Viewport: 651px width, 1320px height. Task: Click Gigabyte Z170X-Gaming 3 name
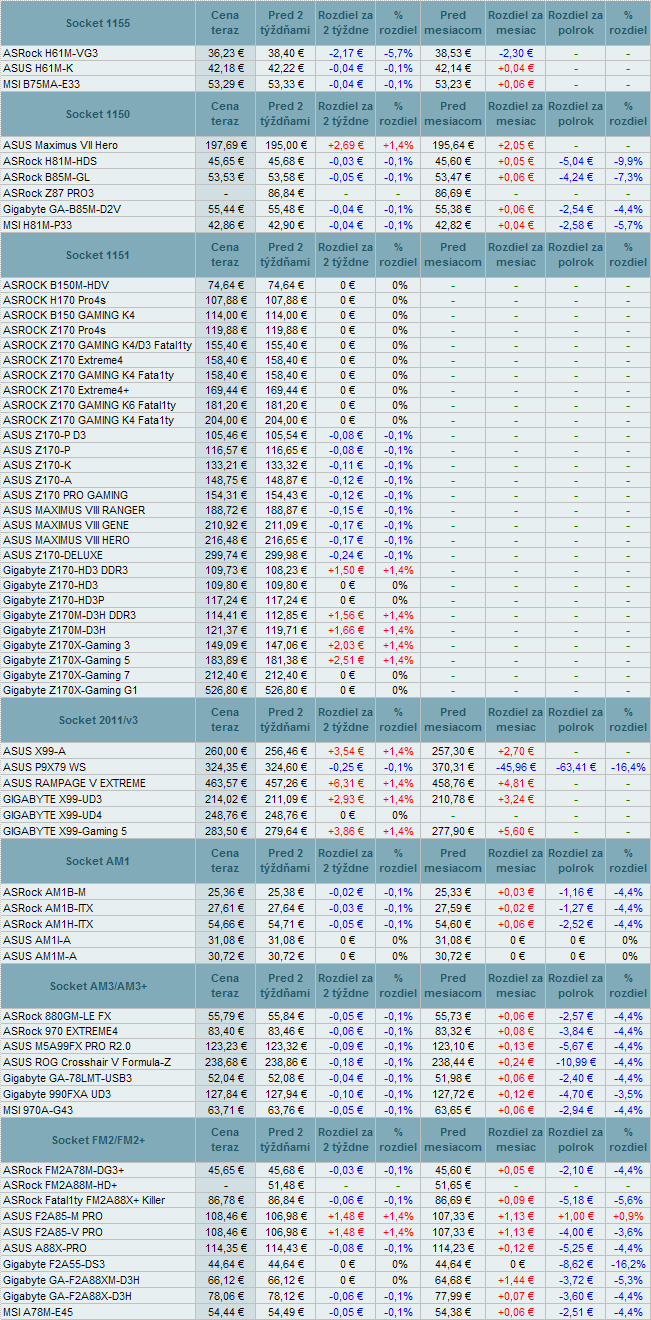[67, 645]
